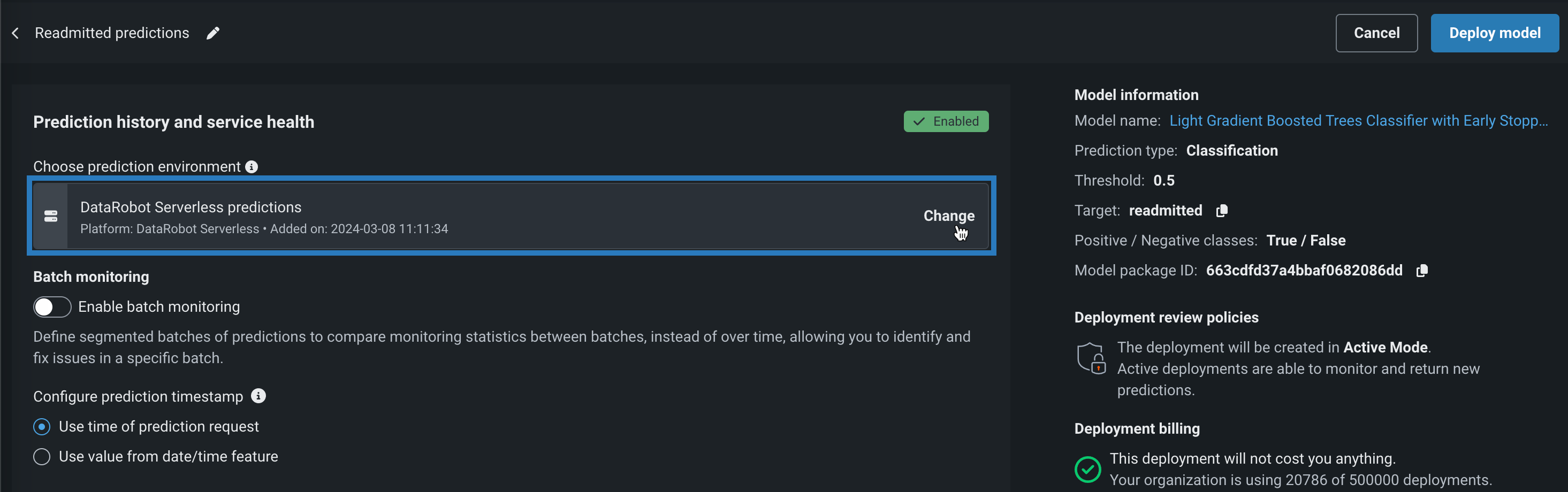Click the Enabled status badge
Viewport: 1568px width, 492px height.
pyautogui.click(x=946, y=121)
